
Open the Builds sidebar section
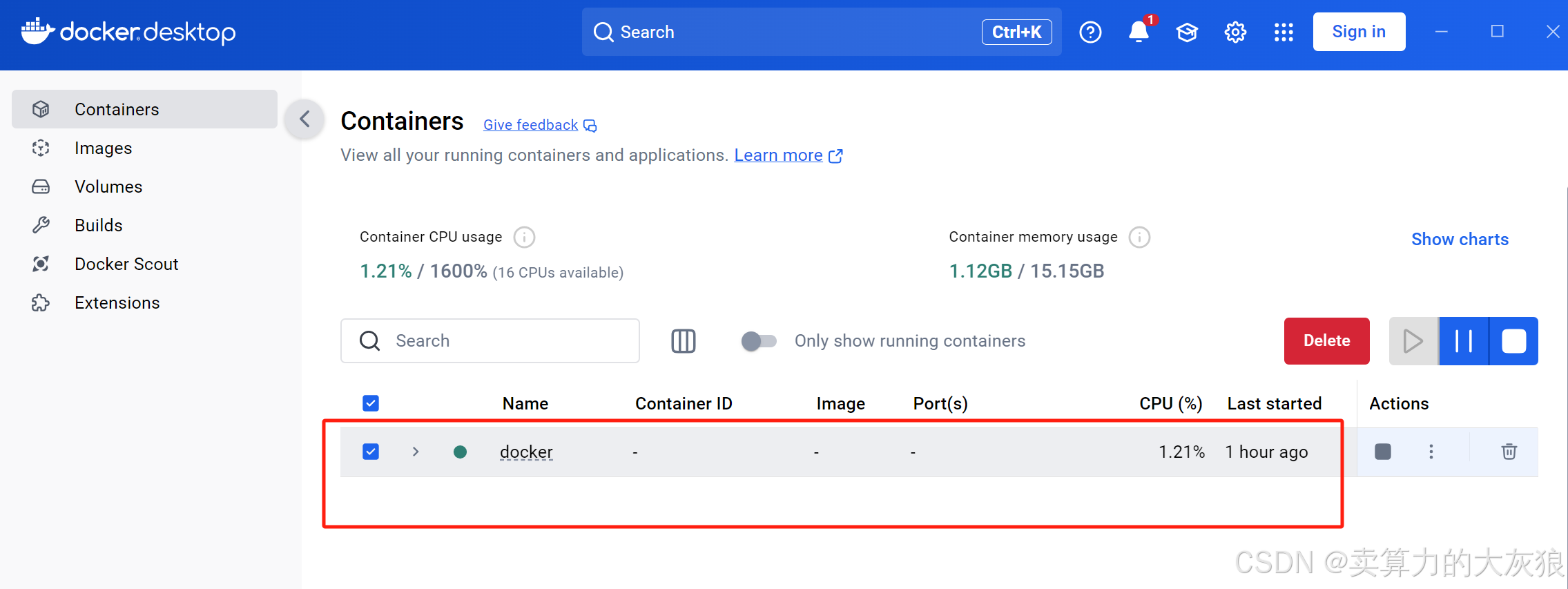144,225
